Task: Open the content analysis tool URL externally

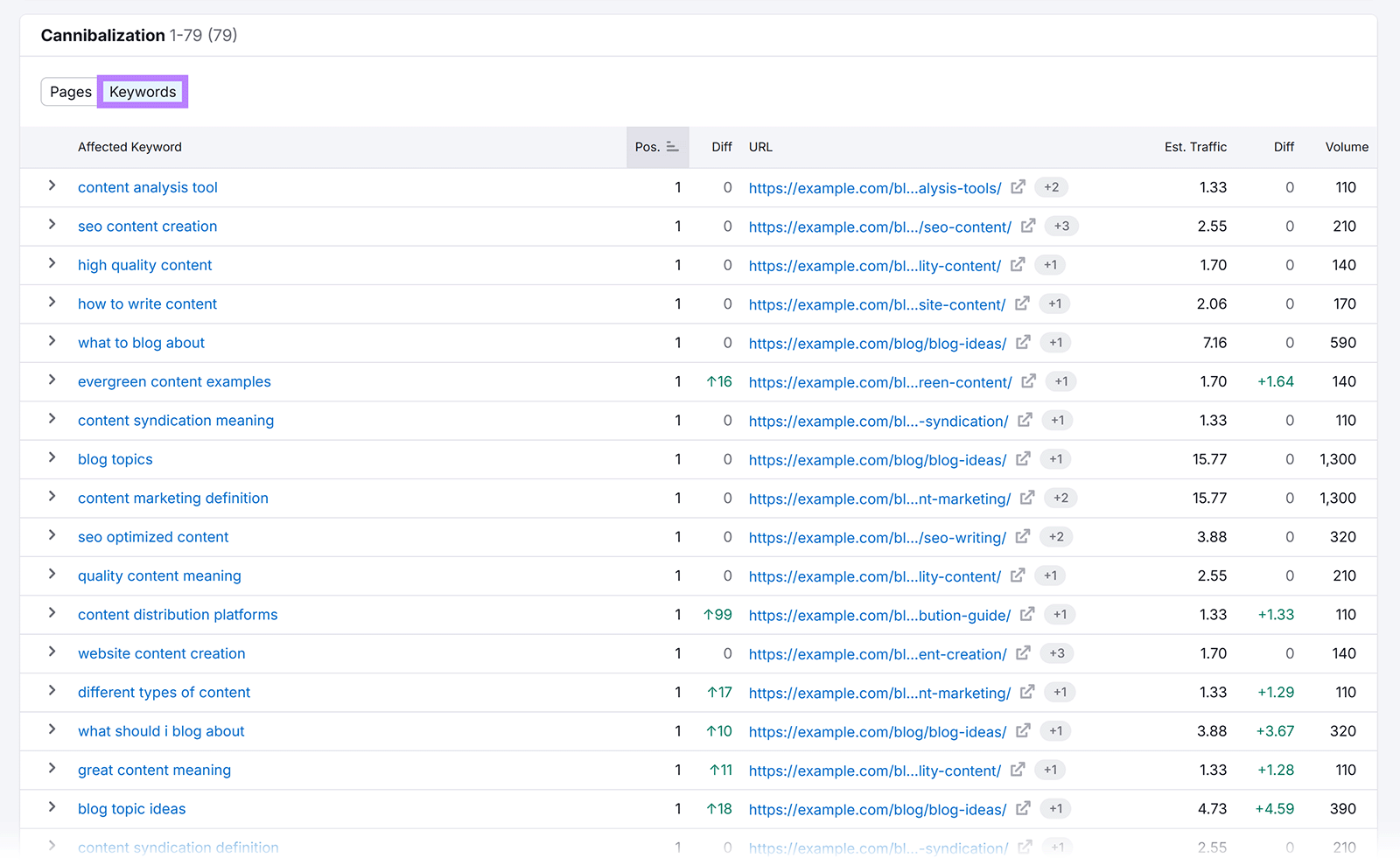Action: point(1018,187)
